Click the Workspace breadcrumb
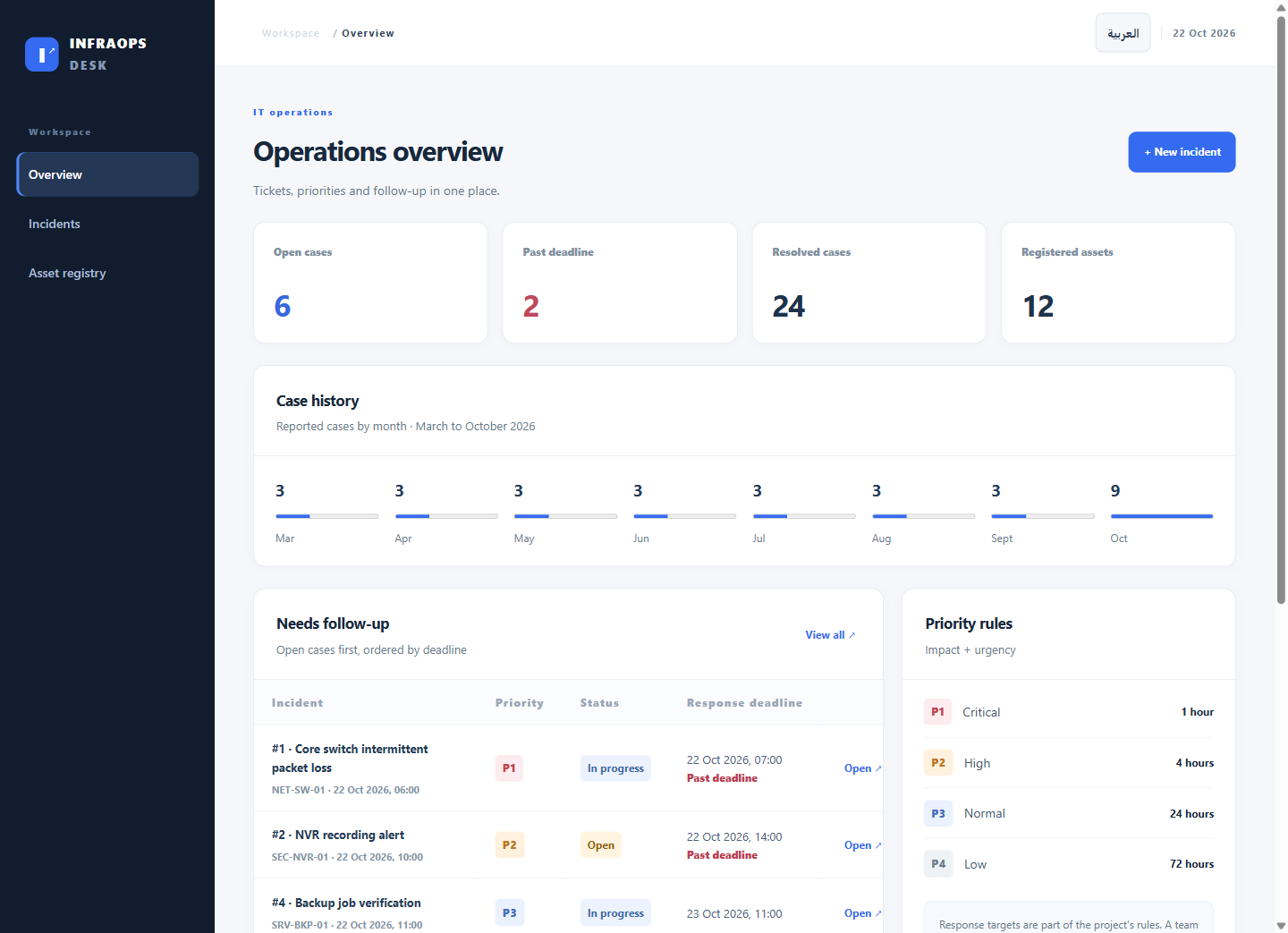 (x=291, y=33)
